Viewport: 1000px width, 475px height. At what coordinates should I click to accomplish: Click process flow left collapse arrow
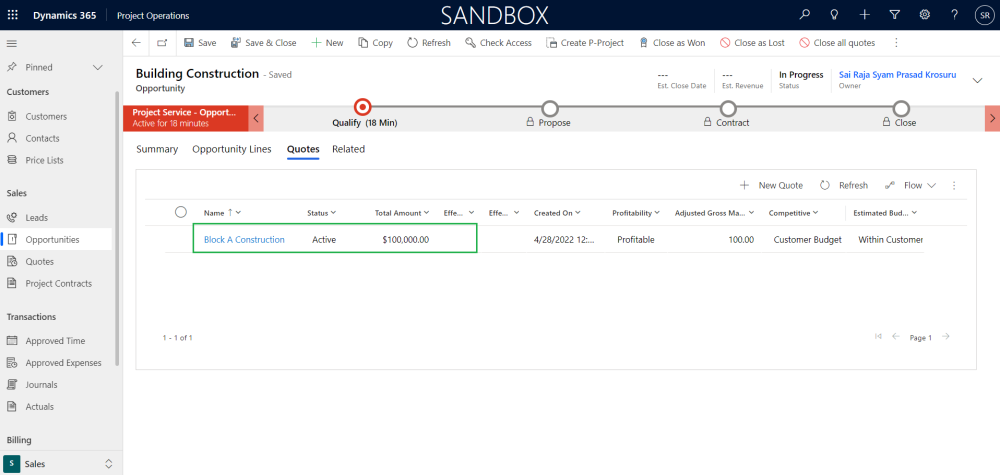[256, 118]
